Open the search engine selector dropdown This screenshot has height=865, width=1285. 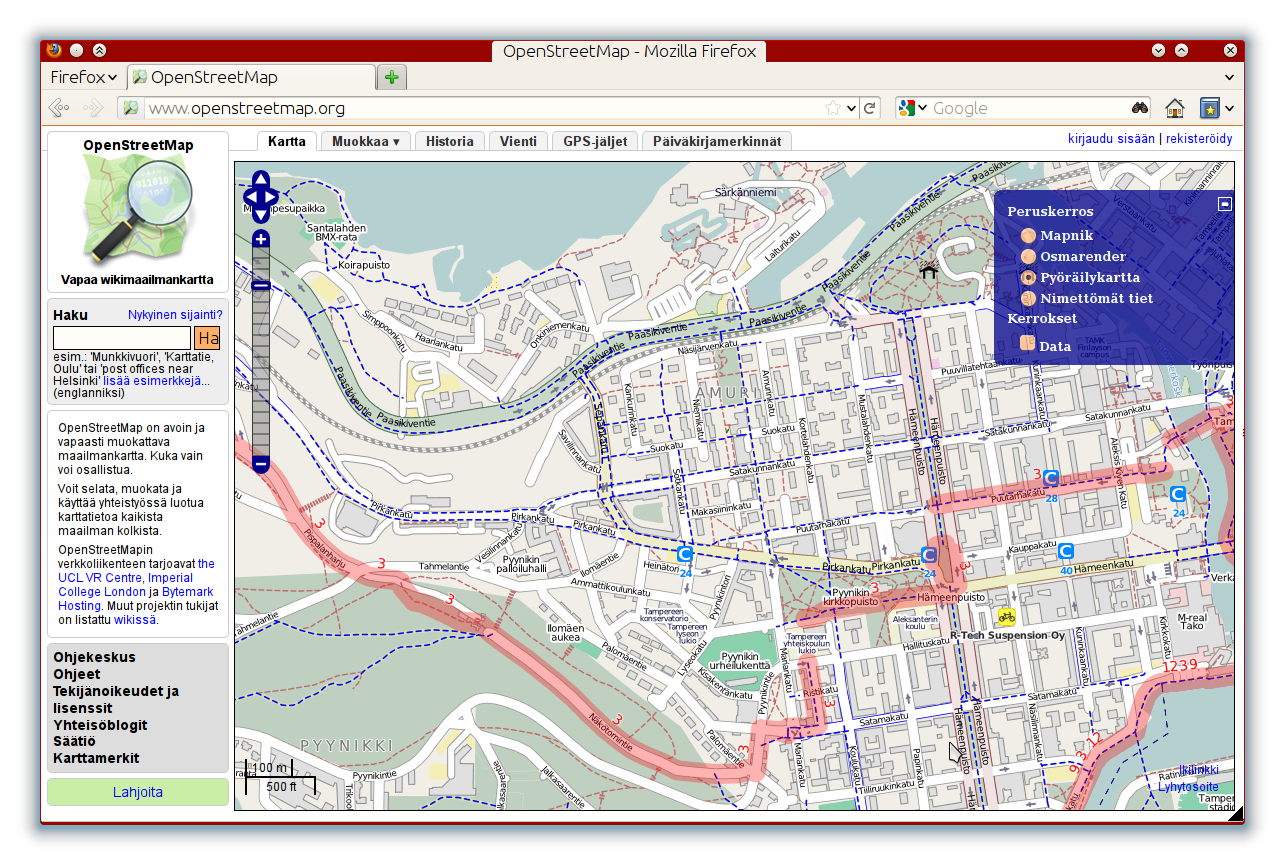[912, 108]
